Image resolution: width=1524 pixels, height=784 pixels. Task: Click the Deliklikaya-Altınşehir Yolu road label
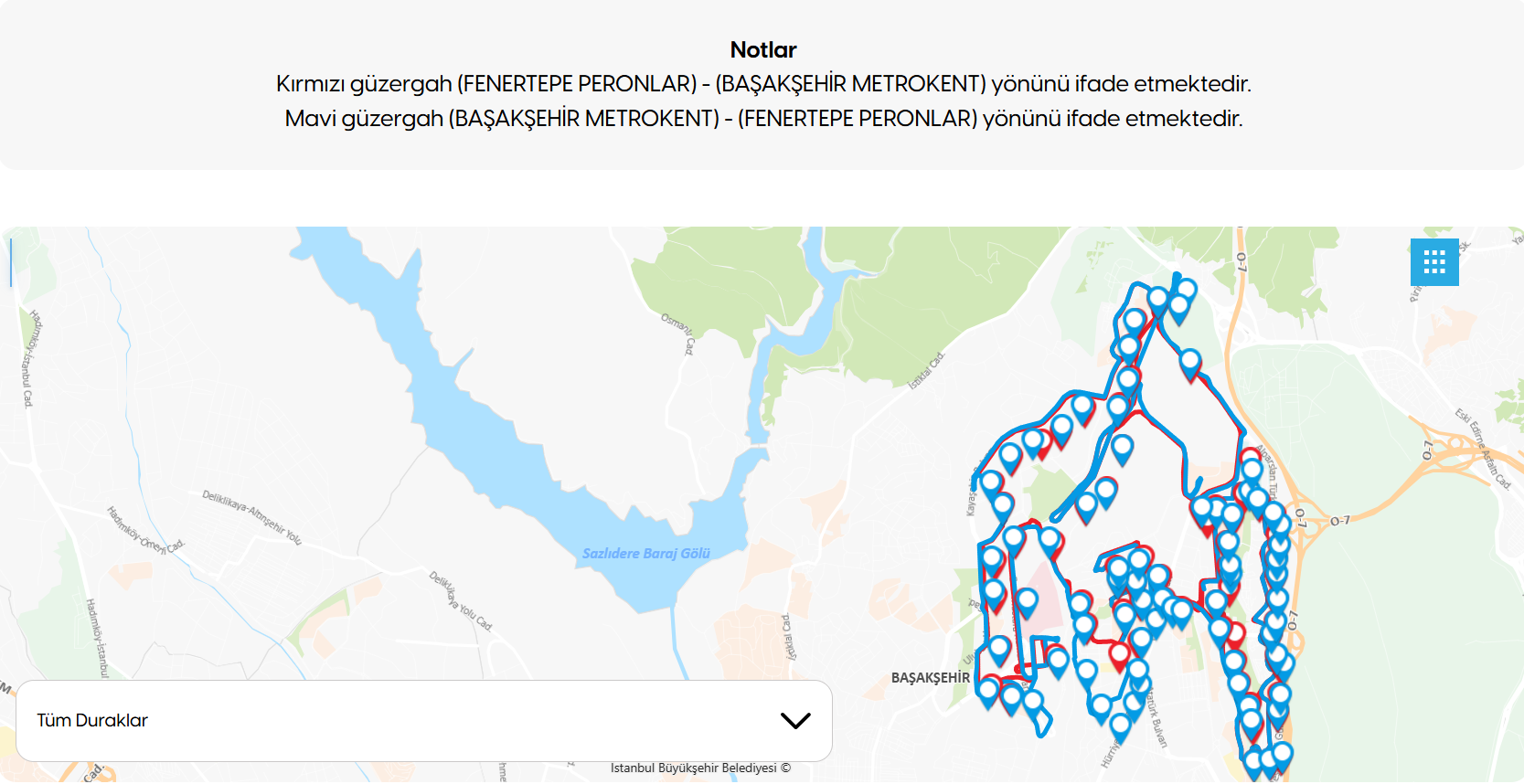pos(251,517)
